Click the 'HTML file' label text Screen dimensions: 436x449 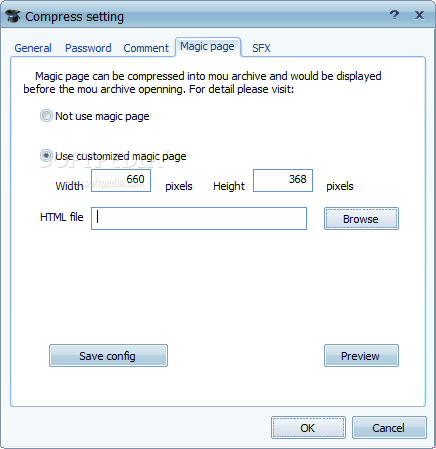click(x=62, y=217)
